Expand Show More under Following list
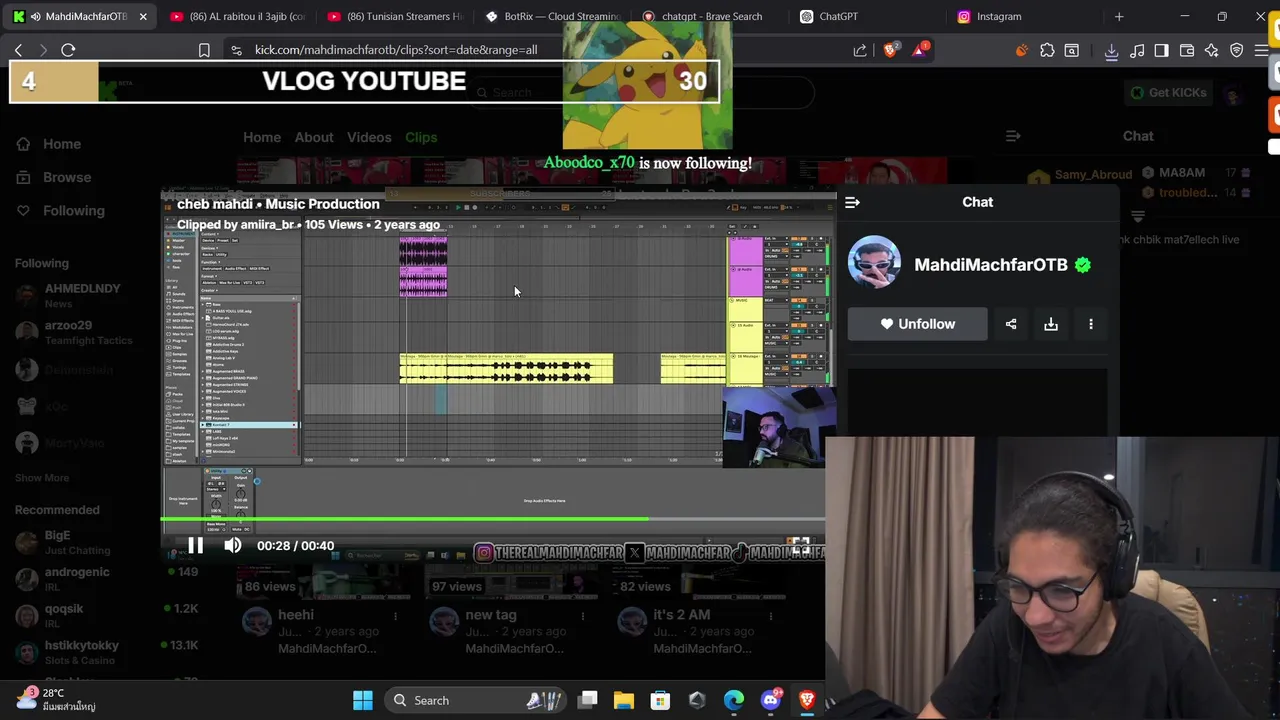Viewport: 1280px width, 720px height. (x=42, y=478)
